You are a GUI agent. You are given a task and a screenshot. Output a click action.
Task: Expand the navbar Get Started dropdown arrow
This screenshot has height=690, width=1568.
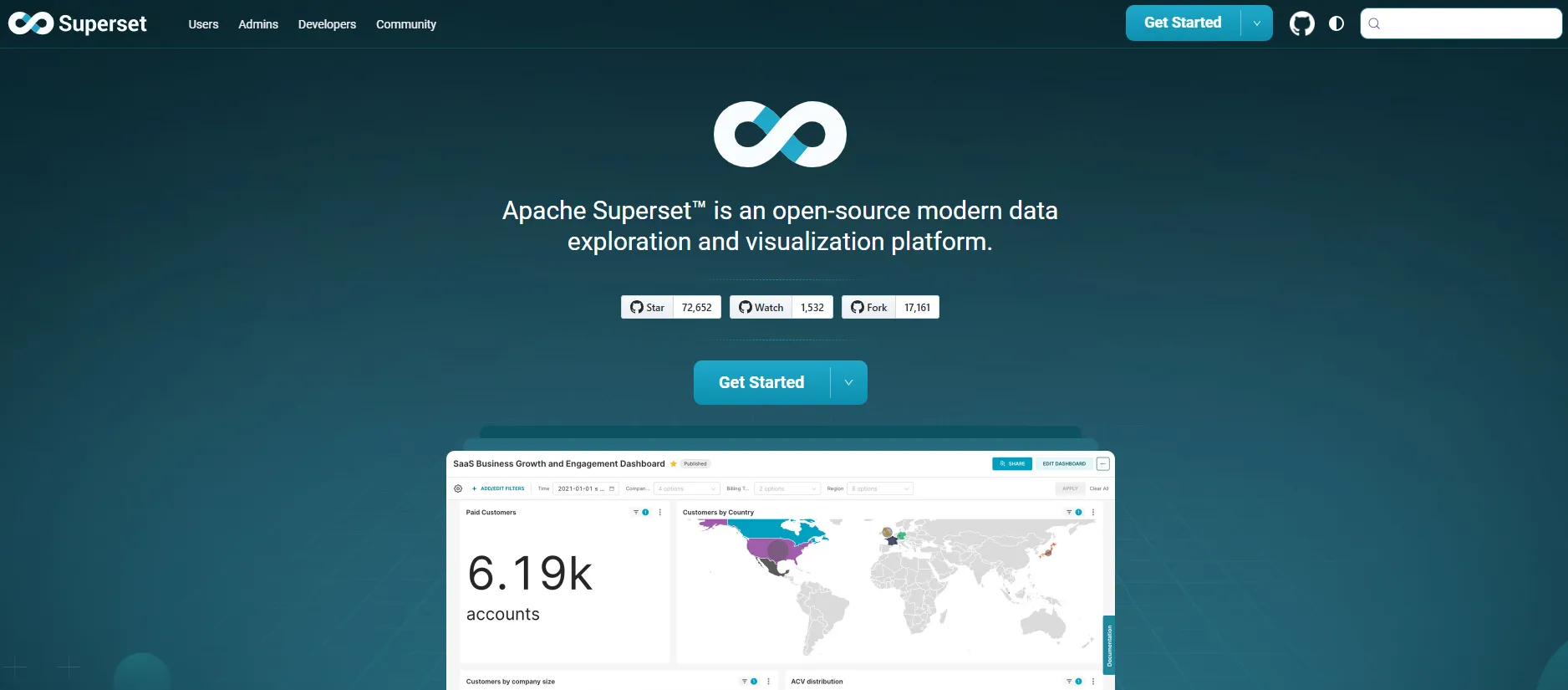1257,23
